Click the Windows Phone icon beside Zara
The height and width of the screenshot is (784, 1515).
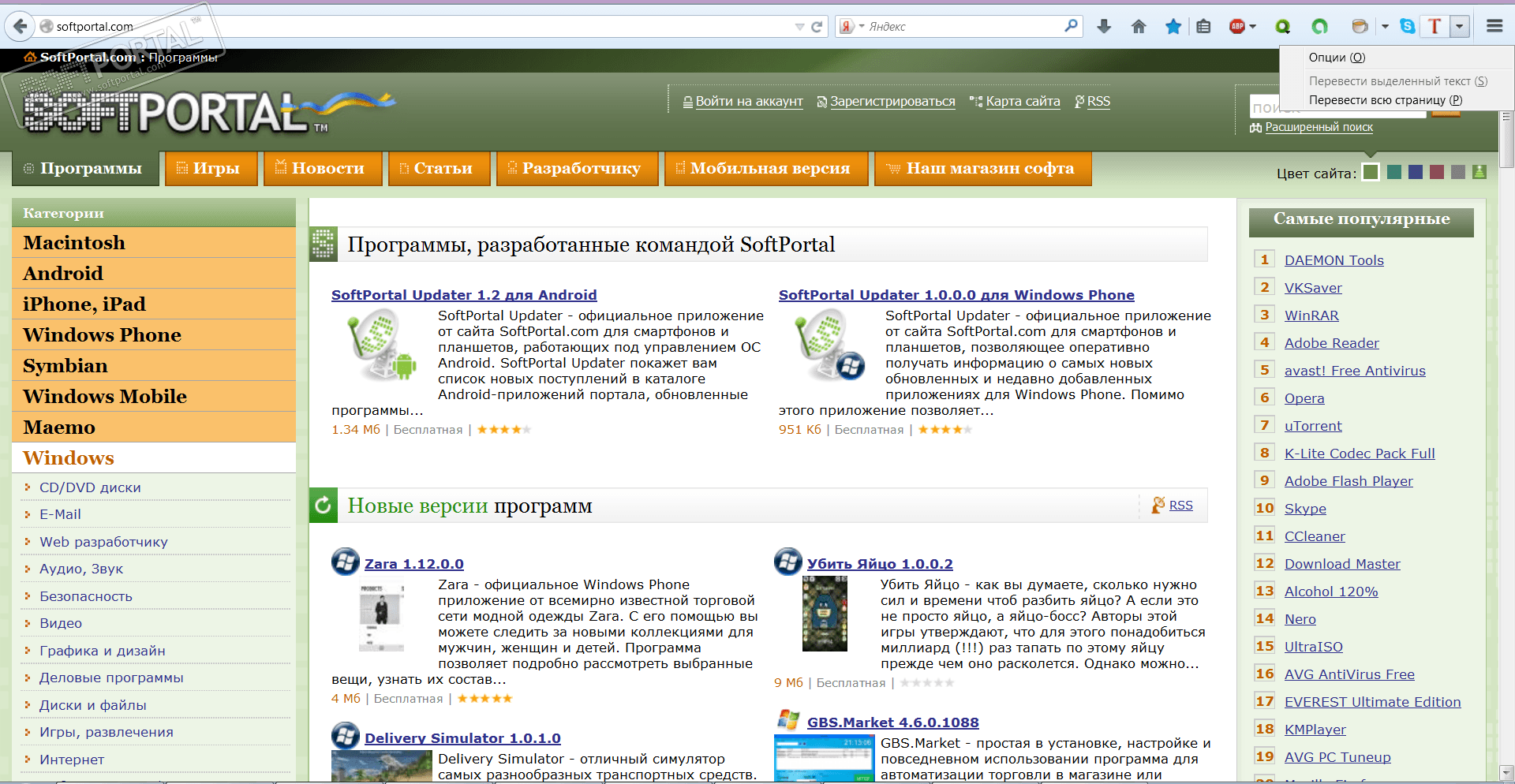pos(346,562)
